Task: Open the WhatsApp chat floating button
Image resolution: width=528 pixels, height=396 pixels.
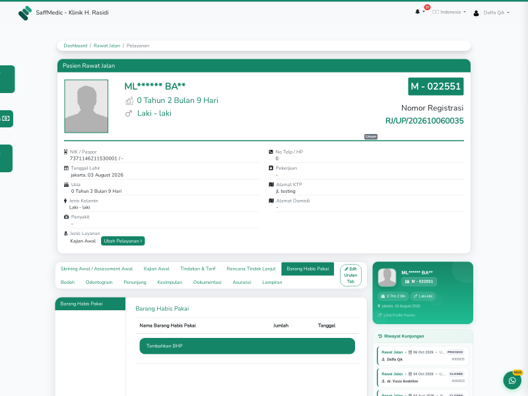Action: [512, 381]
